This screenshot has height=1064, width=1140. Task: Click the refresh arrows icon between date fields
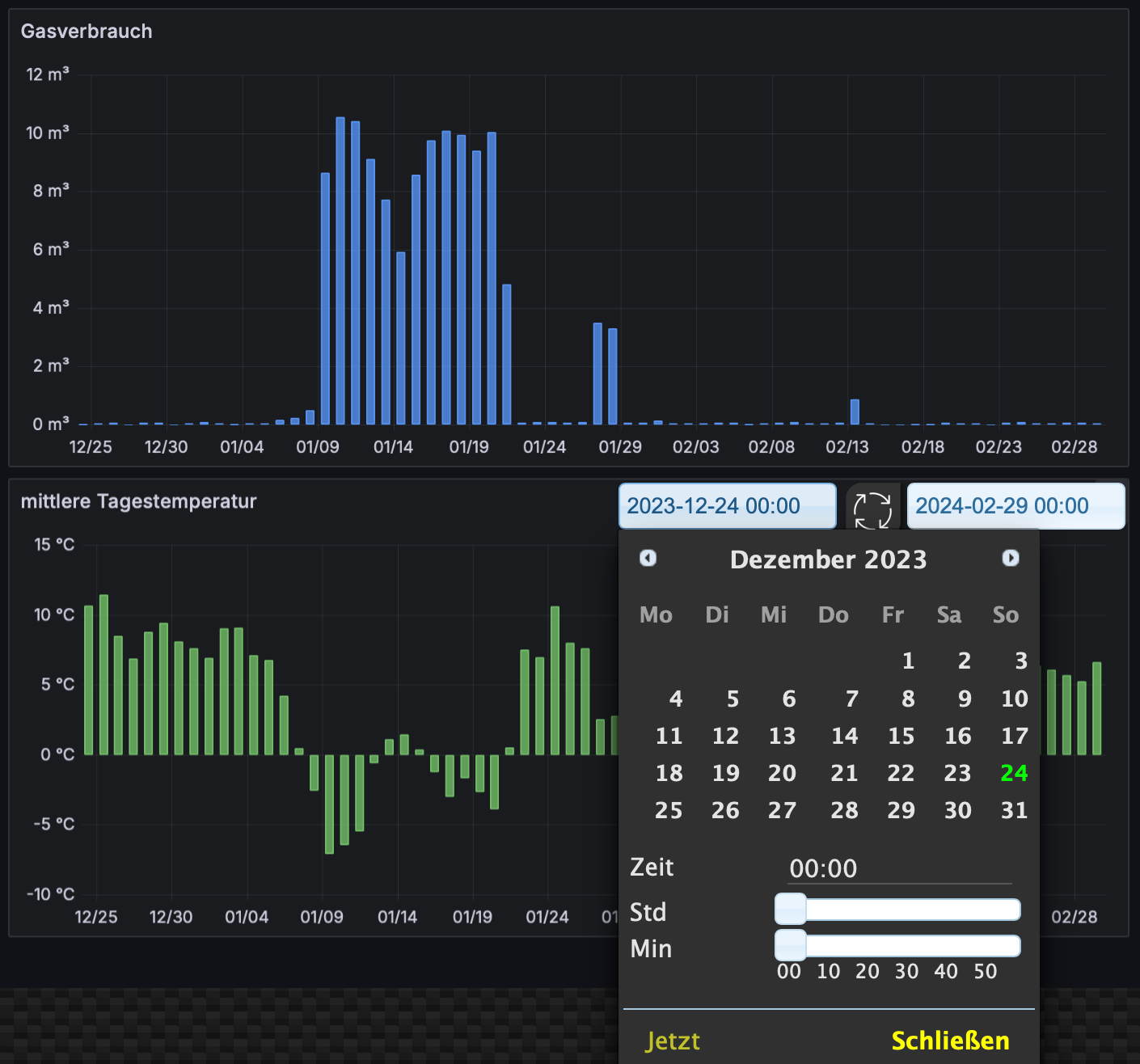pos(872,510)
